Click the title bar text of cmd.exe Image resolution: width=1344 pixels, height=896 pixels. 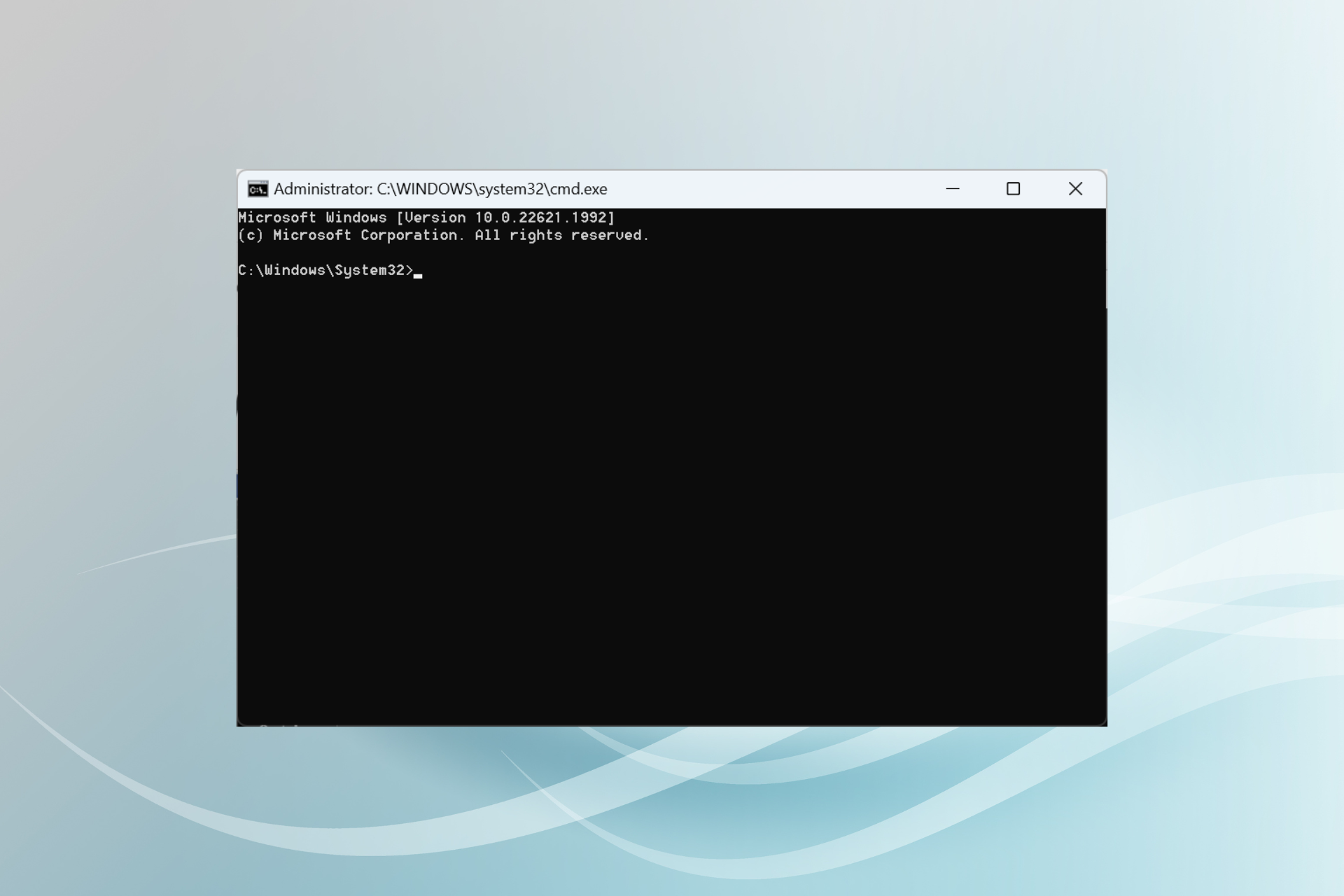tap(440, 188)
